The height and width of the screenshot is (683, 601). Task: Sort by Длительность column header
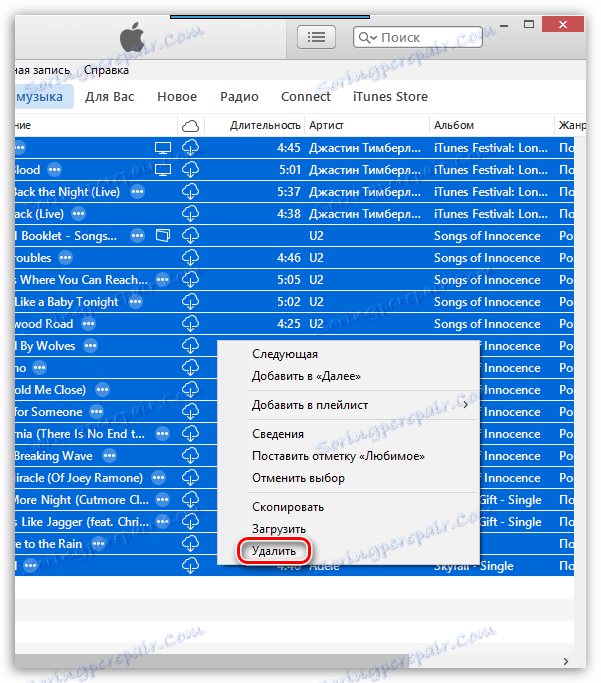click(x=265, y=125)
